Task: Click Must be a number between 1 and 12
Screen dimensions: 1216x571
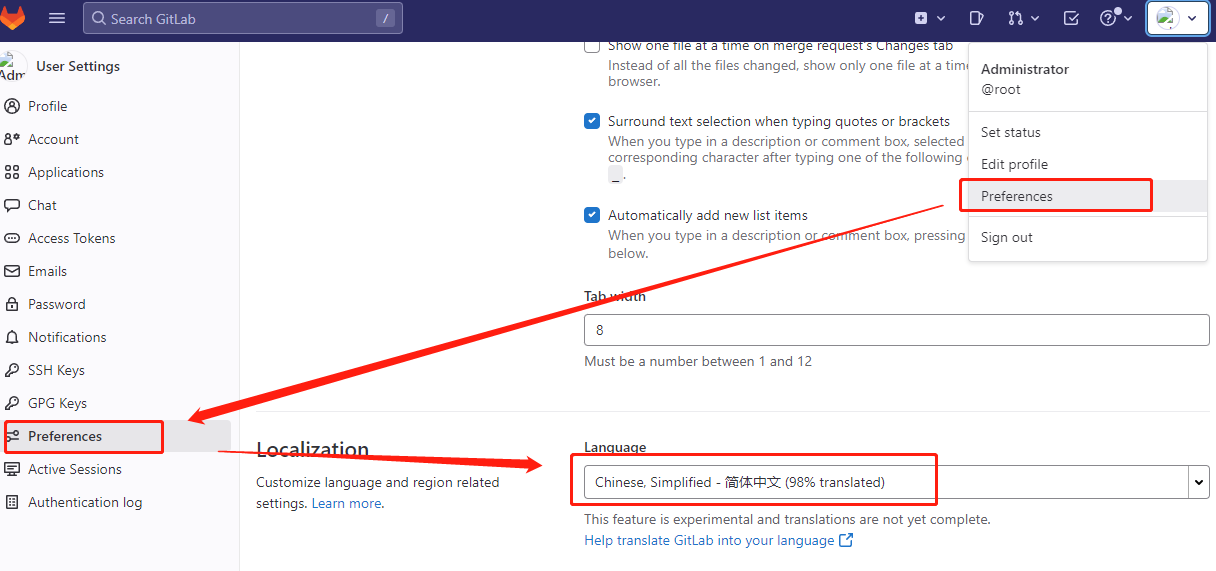Action: 698,361
